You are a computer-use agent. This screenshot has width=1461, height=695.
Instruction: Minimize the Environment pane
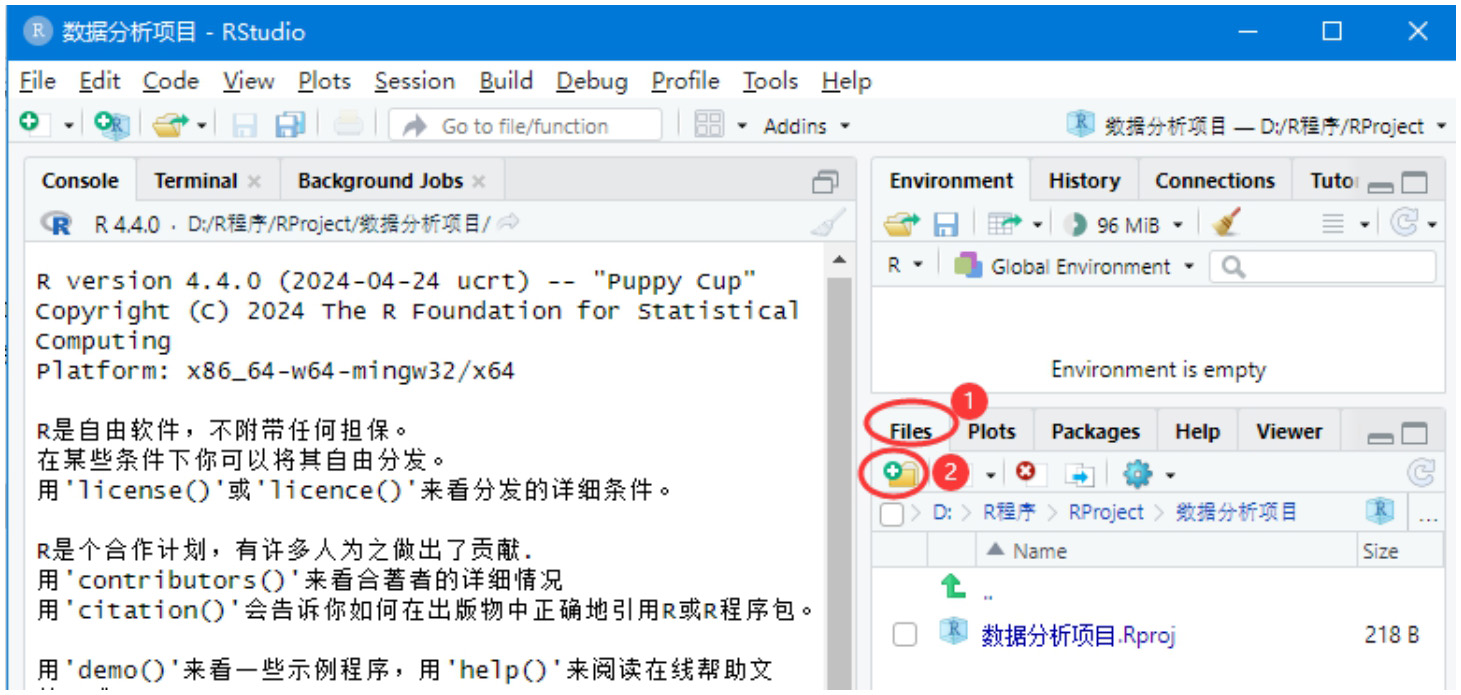1381,186
